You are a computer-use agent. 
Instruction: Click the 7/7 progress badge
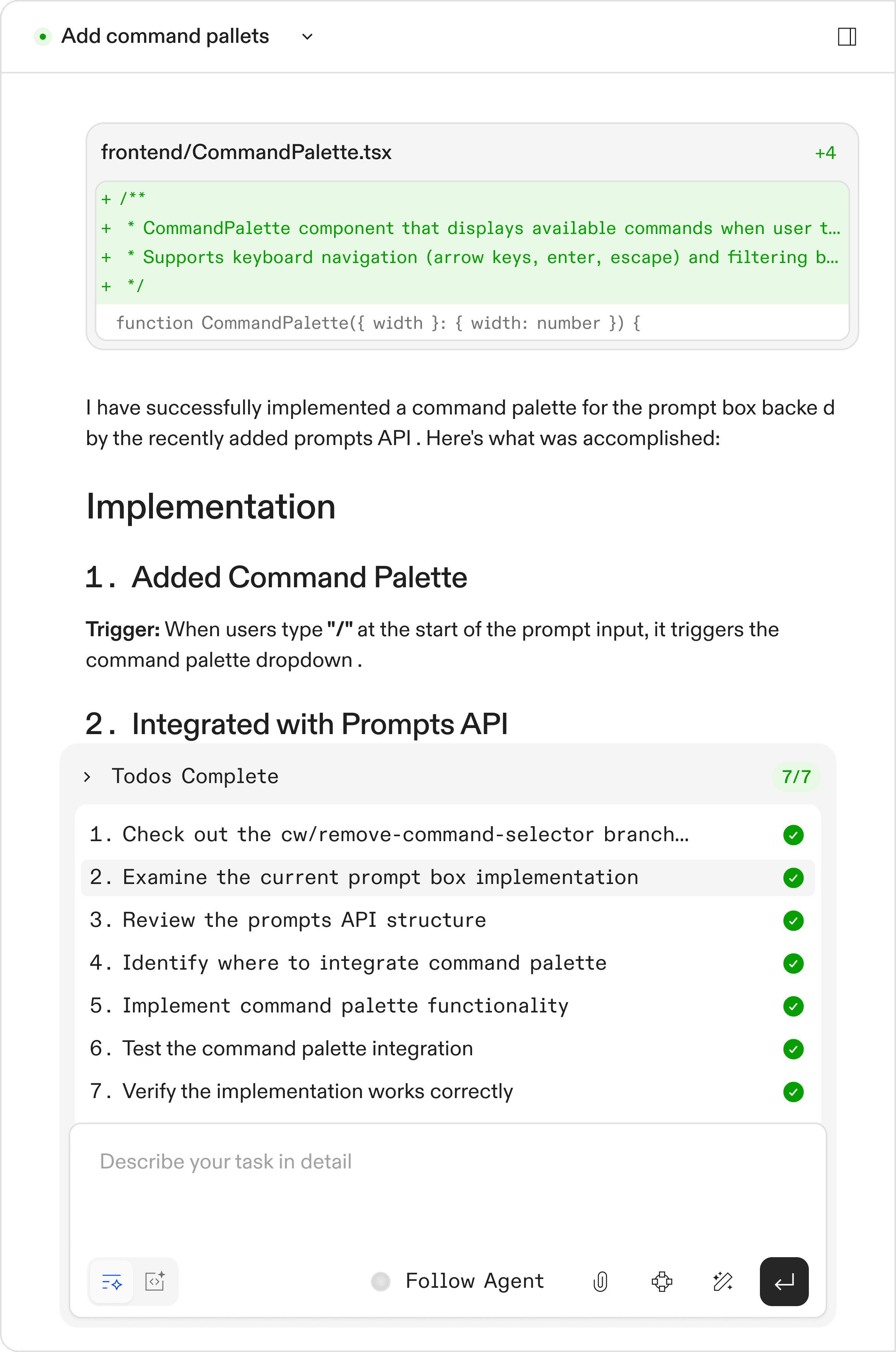click(x=796, y=777)
